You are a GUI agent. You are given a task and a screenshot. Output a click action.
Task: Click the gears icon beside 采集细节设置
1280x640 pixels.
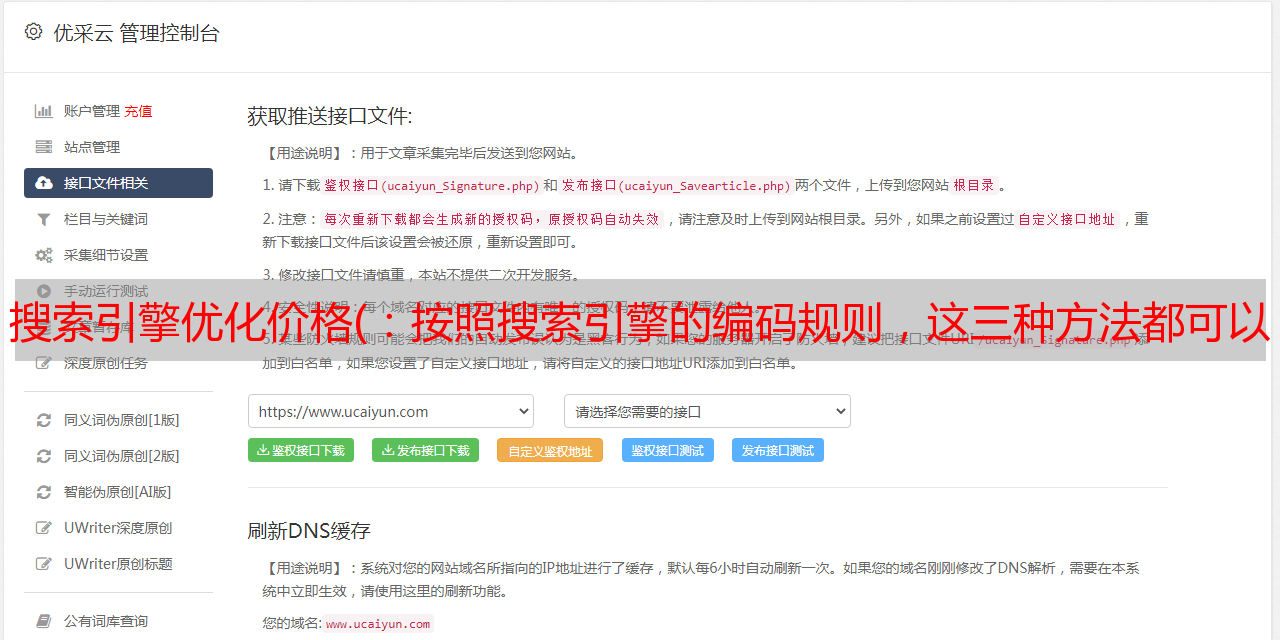44,255
